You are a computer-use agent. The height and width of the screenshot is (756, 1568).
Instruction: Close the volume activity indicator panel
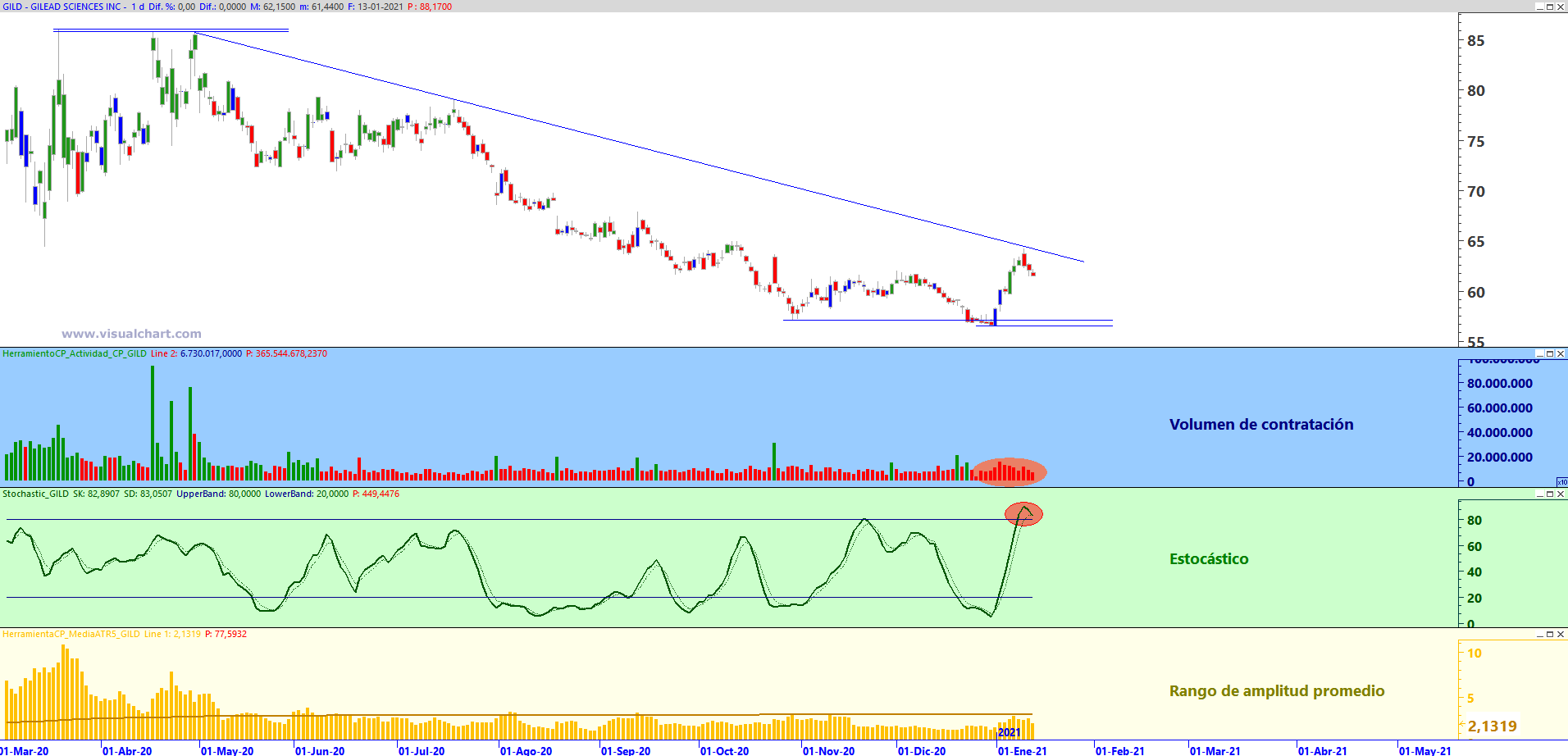(1561, 353)
